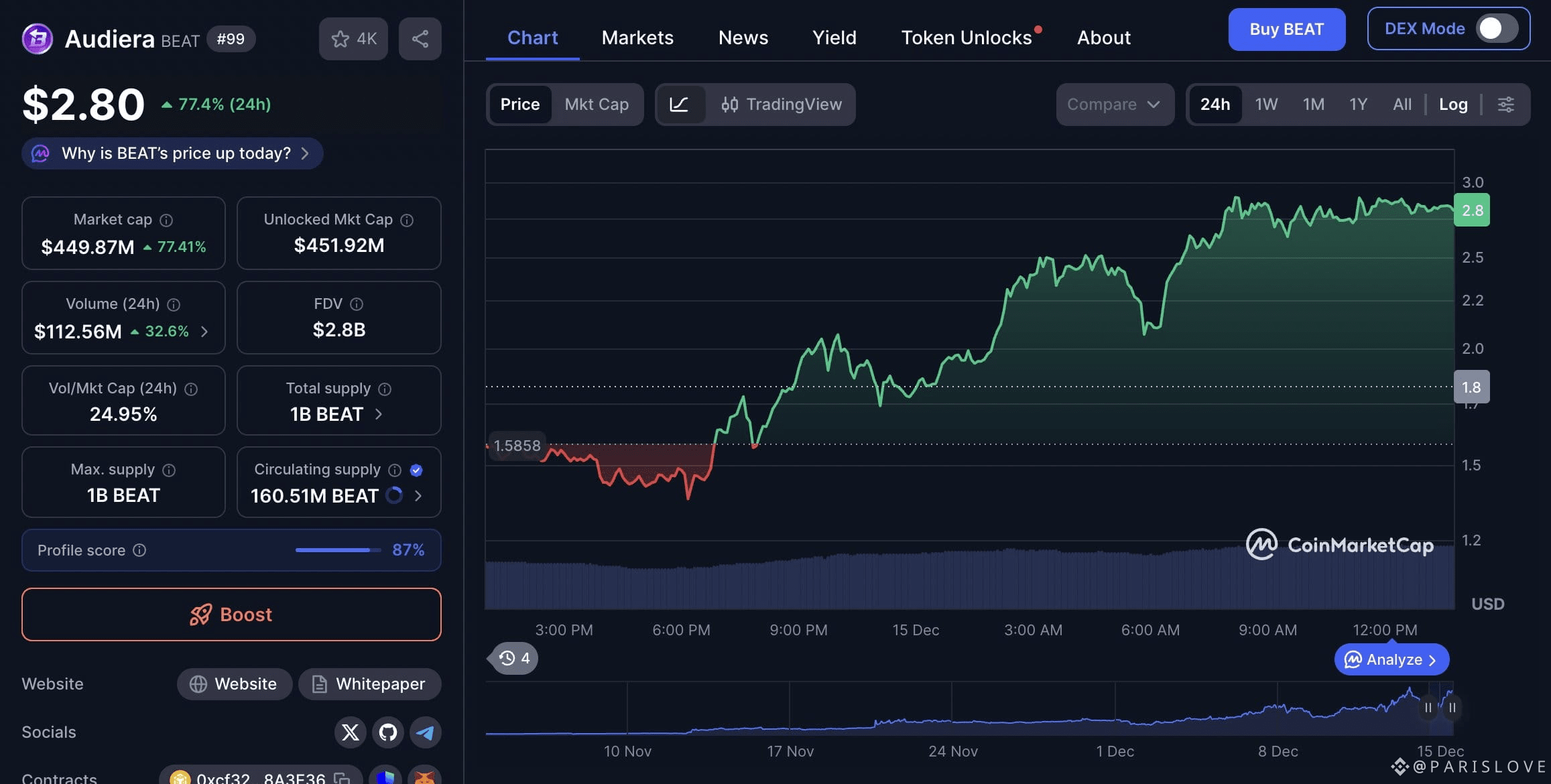
Task: Switch to the Markets tab
Action: click(x=637, y=38)
